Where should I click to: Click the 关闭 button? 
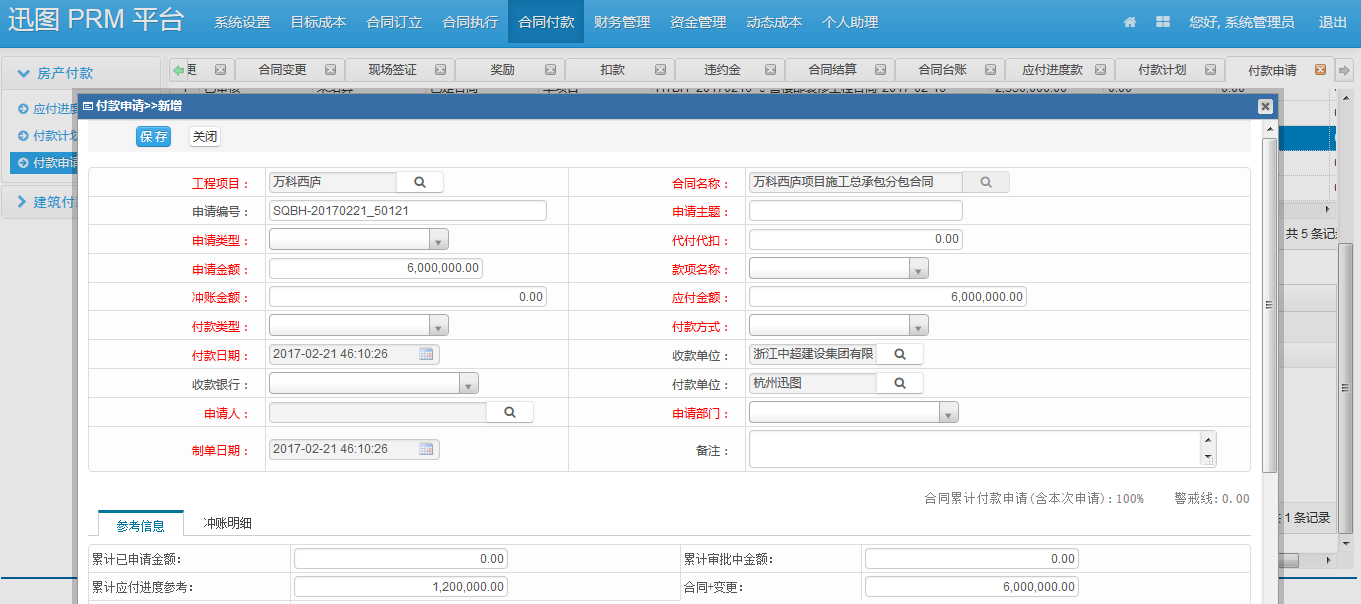click(x=205, y=137)
